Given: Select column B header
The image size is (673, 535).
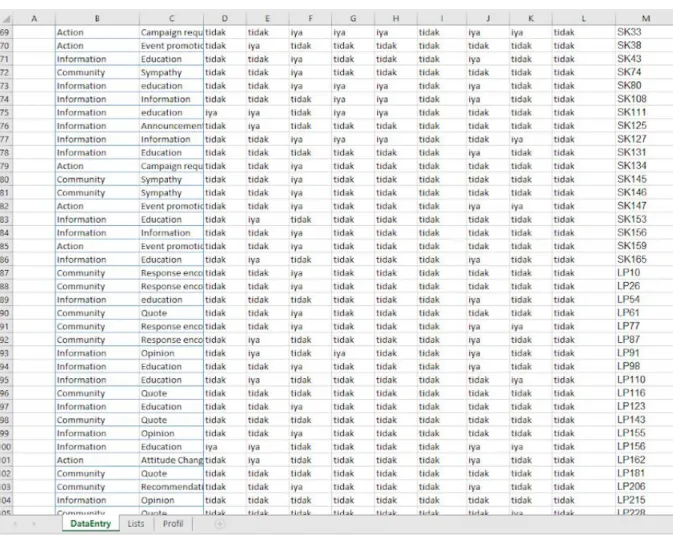Looking at the screenshot, I should pos(97,19).
